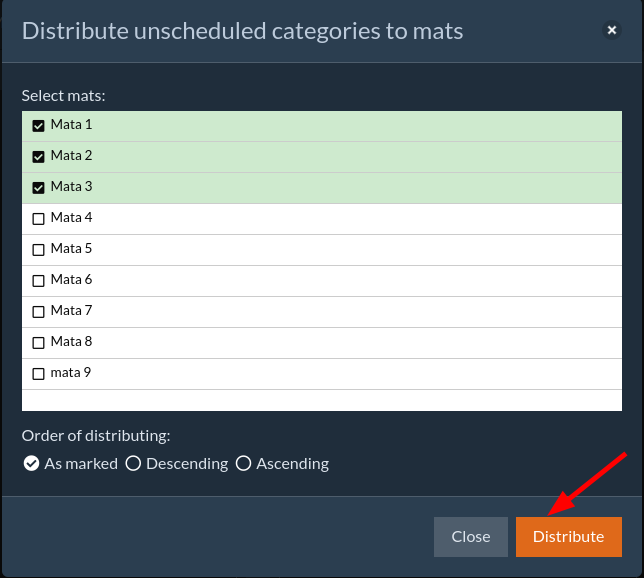644x578 pixels.
Task: Check the mata 9 checkbox
Action: pos(39,374)
